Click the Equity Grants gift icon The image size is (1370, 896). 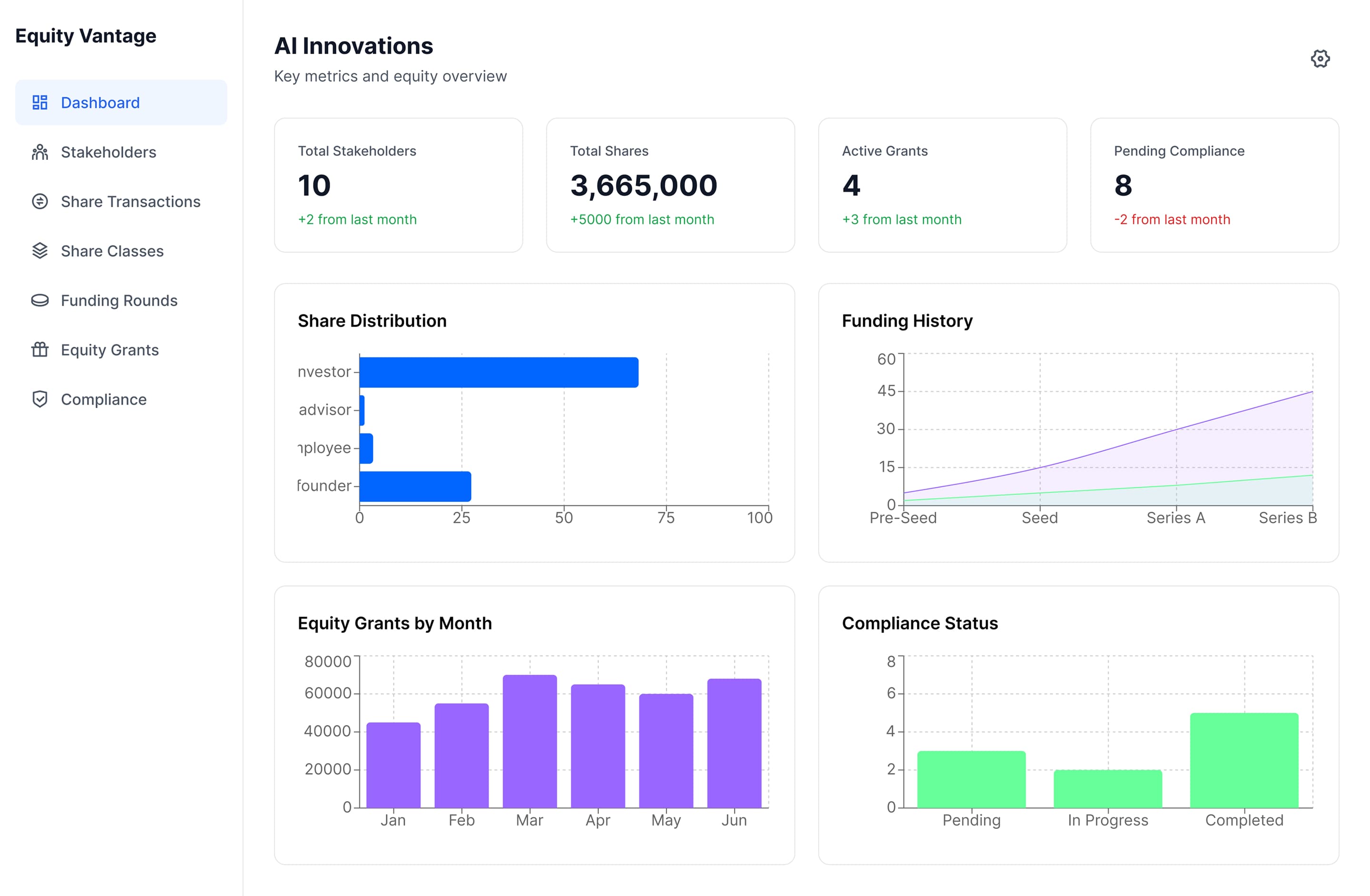(39, 350)
